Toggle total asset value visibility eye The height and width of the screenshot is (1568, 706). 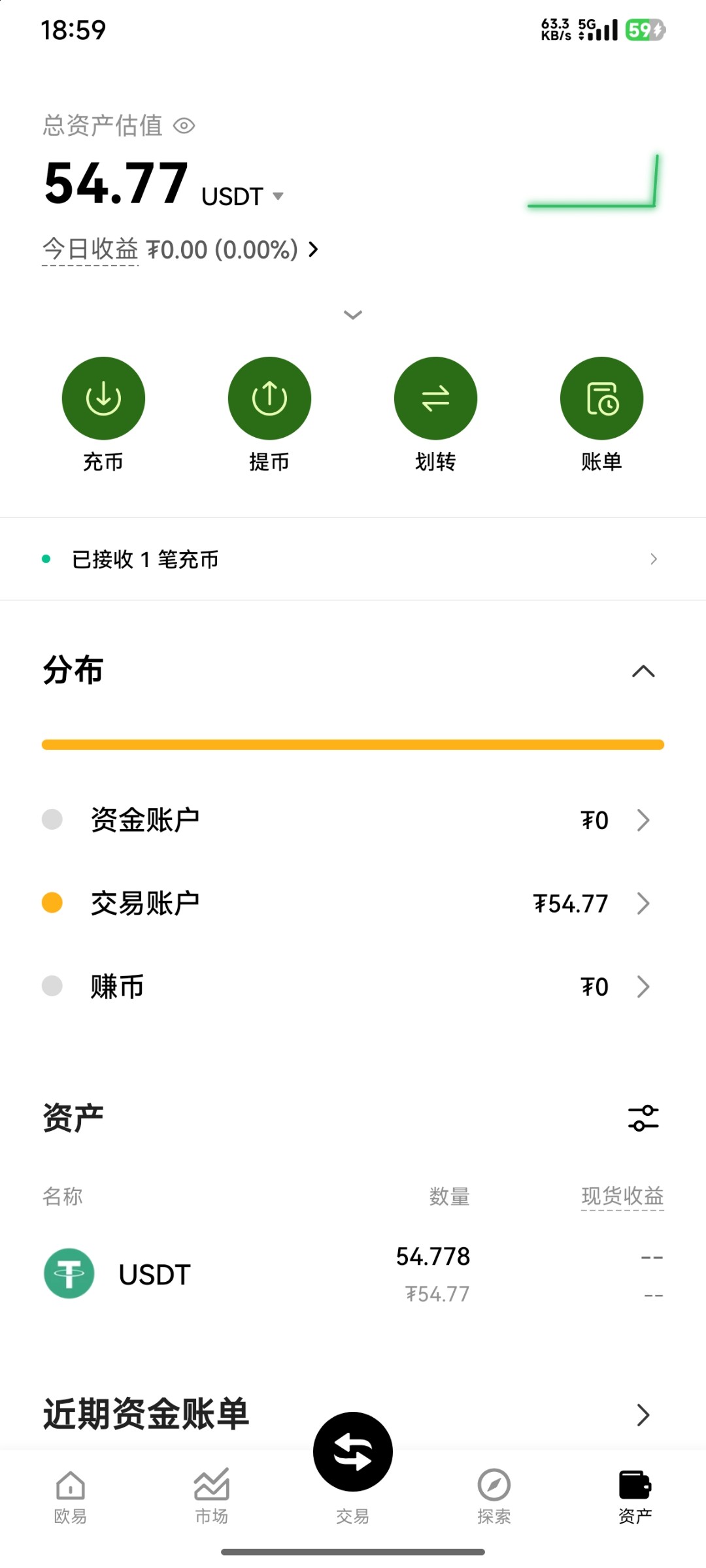coord(184,125)
